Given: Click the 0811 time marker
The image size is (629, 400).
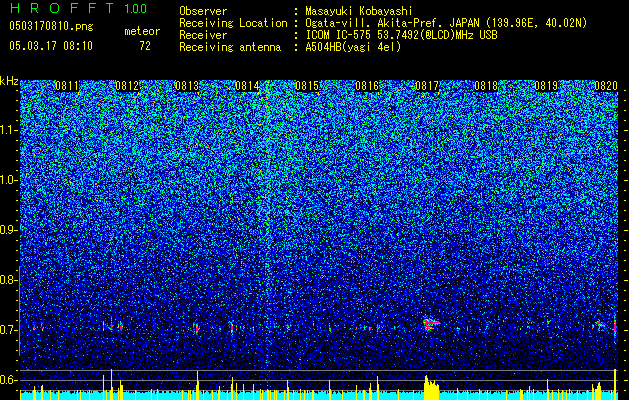Looking at the screenshot, I should tap(67, 86).
